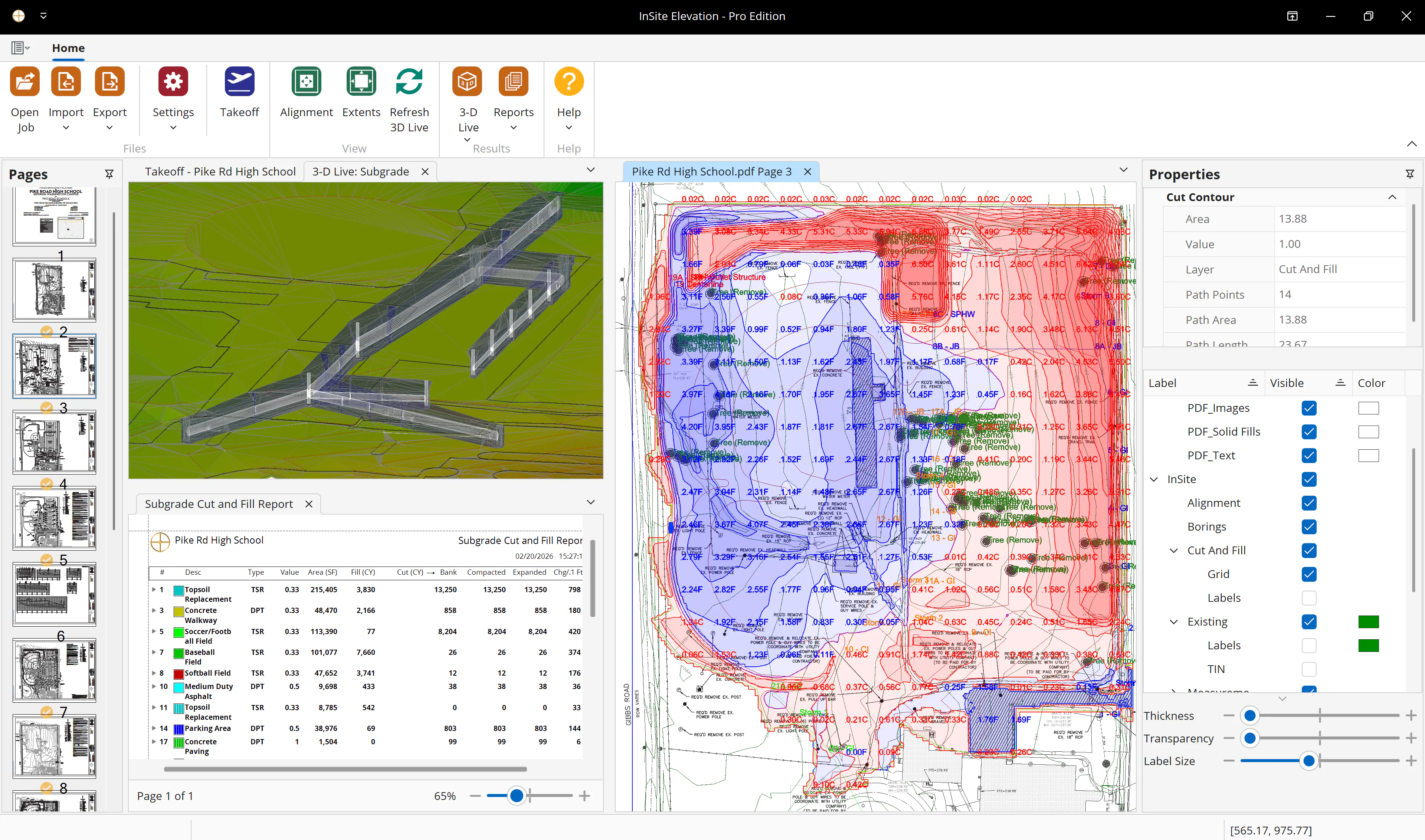Pin the Pages panel

[x=109, y=174]
